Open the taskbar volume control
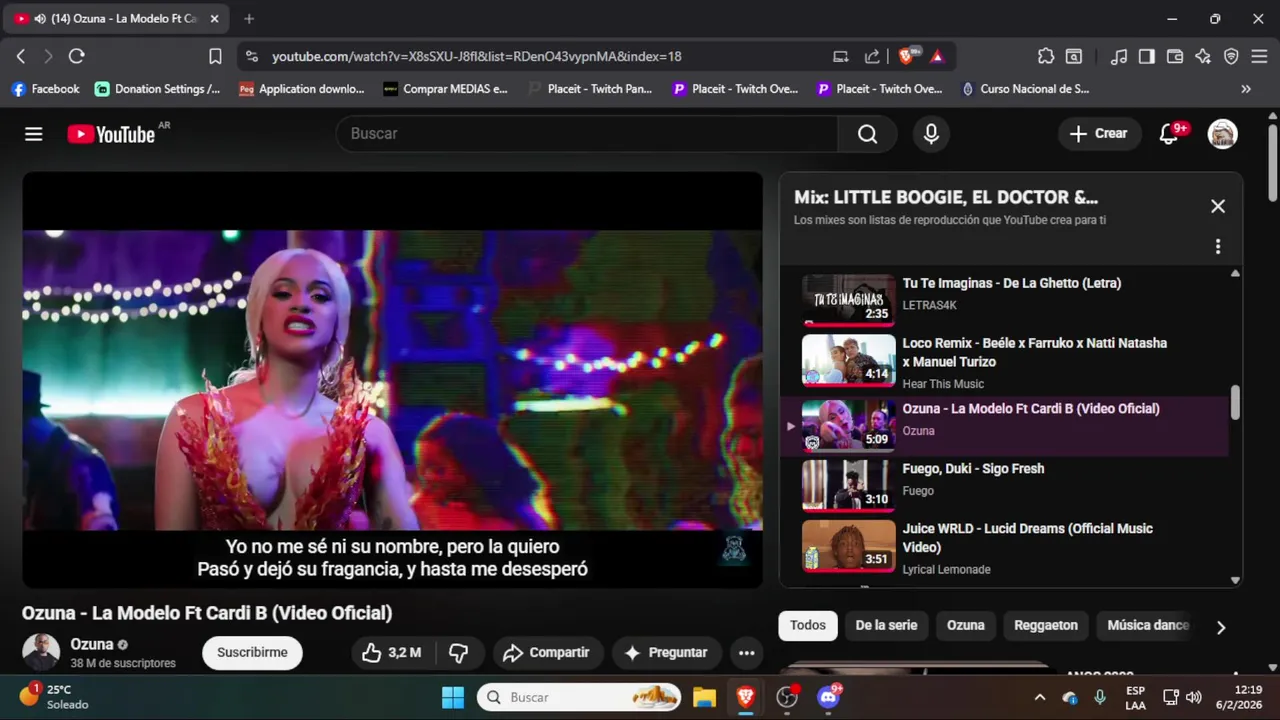Image resolution: width=1280 pixels, height=720 pixels. pyautogui.click(x=1193, y=697)
